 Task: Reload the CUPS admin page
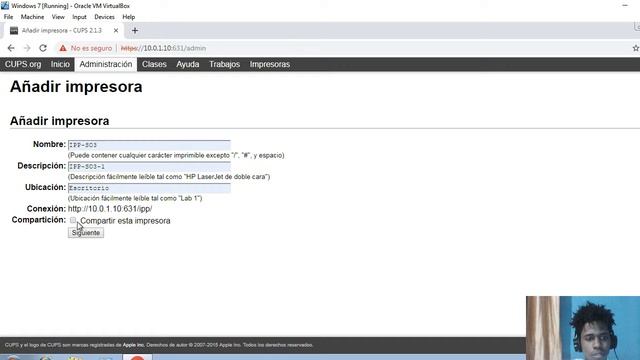[x=43, y=48]
